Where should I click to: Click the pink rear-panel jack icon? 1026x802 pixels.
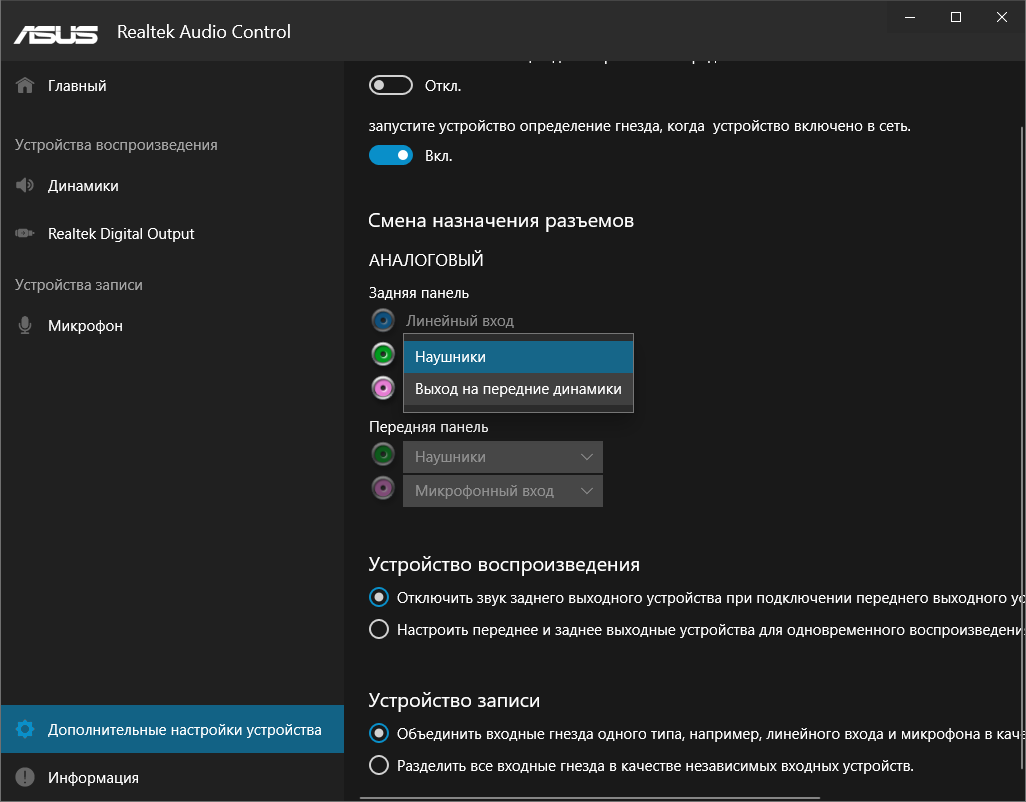(382, 388)
